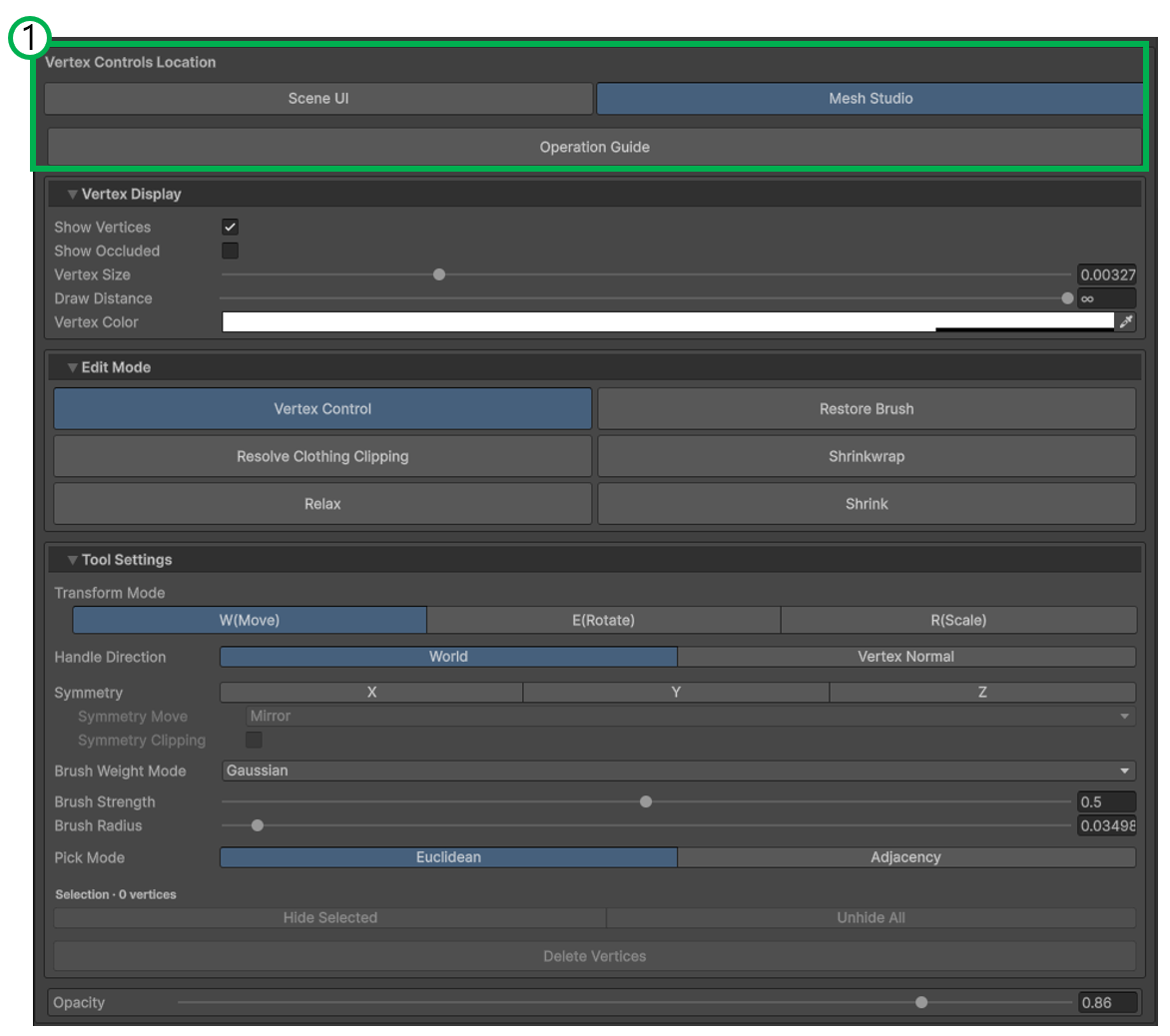Toggle Z axis symmetry
The image size is (1170, 1036).
[982, 692]
